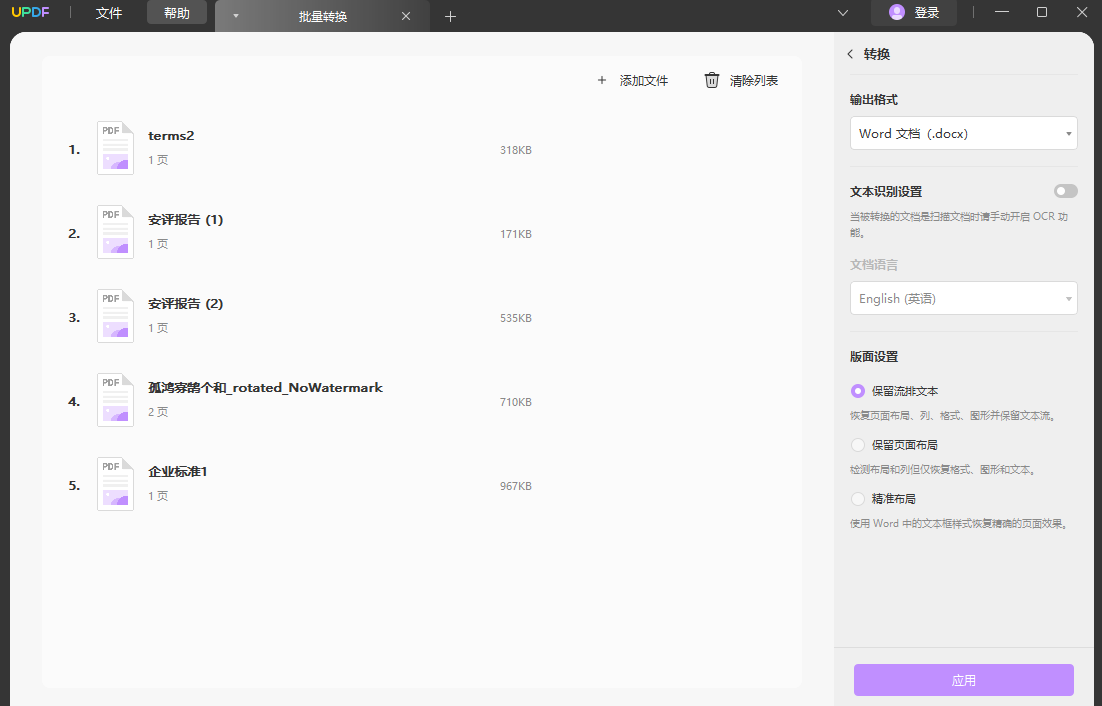Click the 添加文件 plus icon

[601, 80]
